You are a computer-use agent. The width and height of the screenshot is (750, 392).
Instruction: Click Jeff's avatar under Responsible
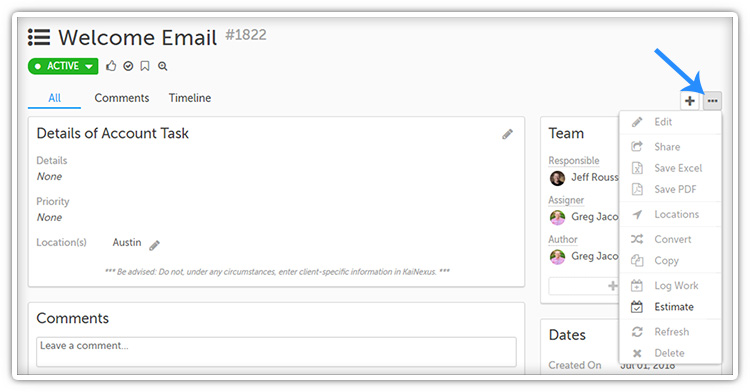click(557, 178)
